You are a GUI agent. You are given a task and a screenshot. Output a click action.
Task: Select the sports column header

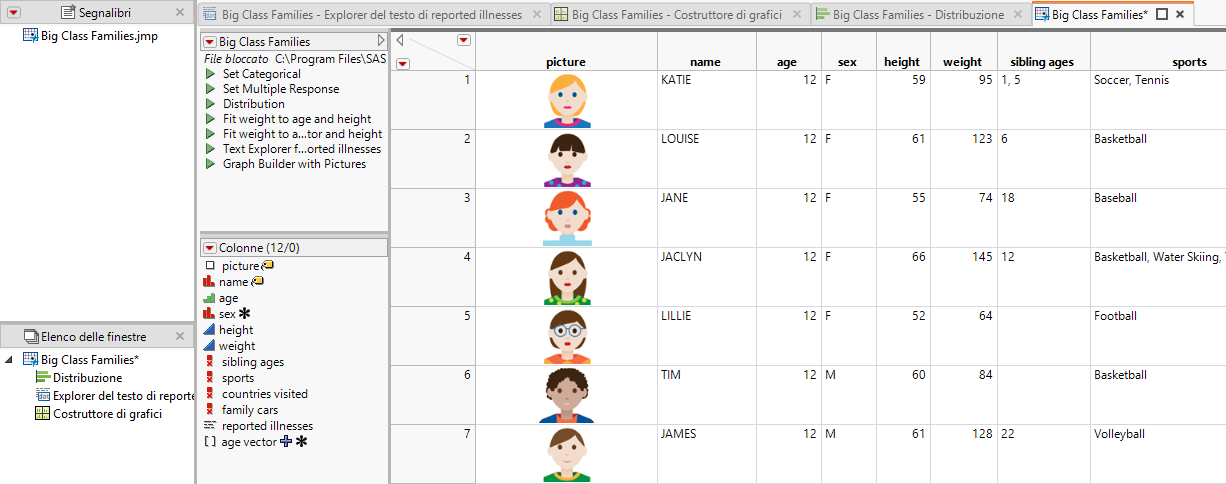(x=1160, y=62)
